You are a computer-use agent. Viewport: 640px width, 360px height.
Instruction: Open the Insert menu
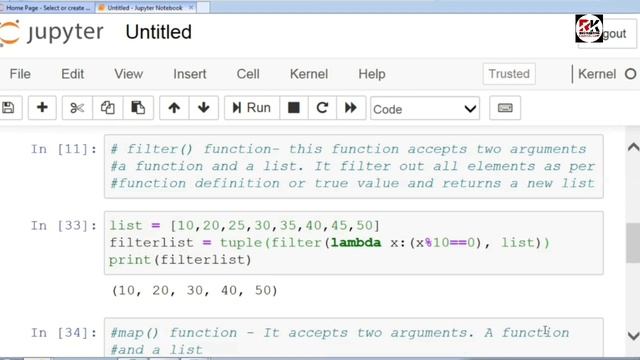tap(190, 74)
